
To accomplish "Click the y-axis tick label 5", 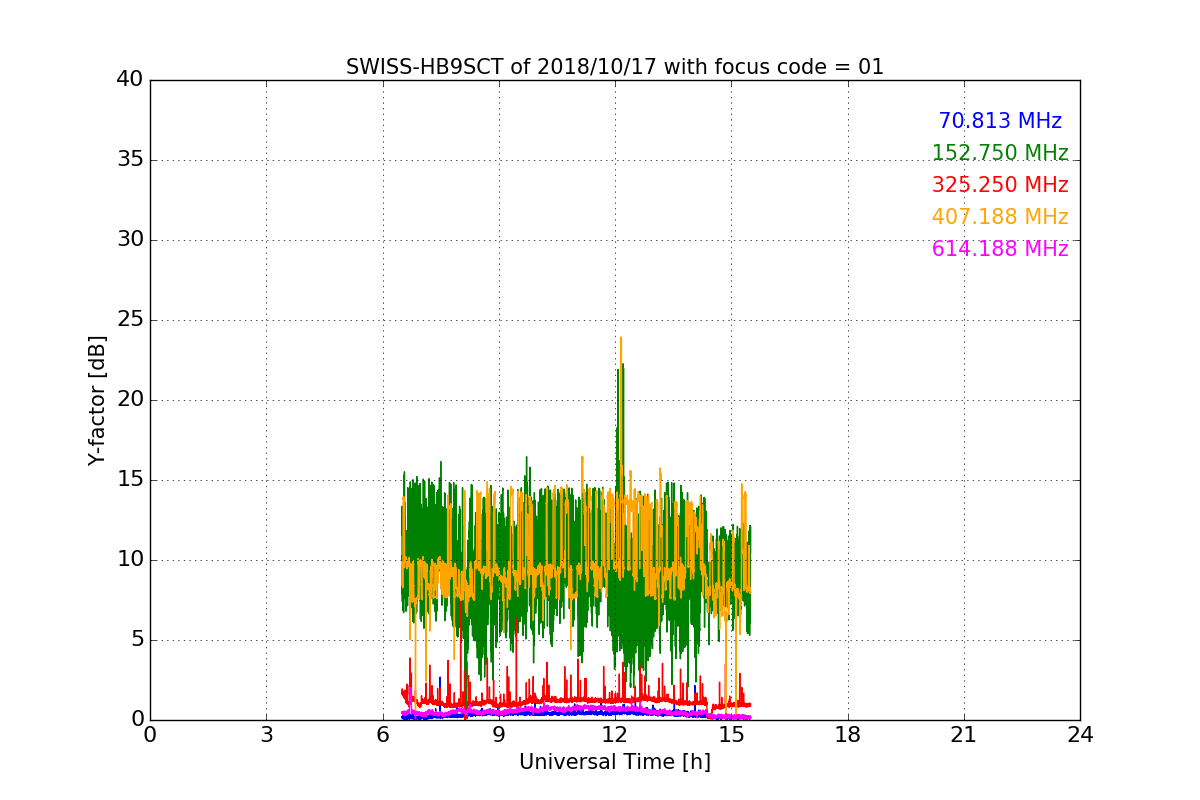I will pyautogui.click(x=137, y=640).
